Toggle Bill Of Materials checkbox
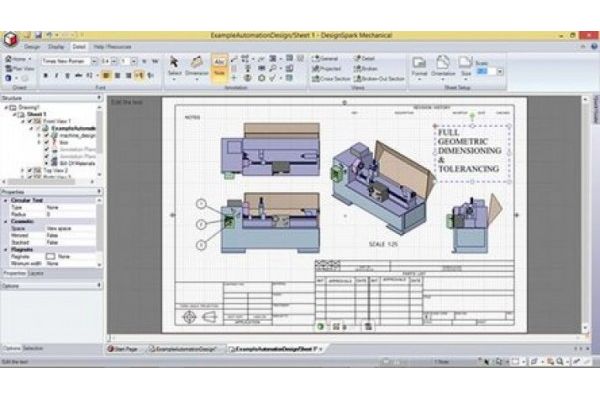The width and height of the screenshot is (600, 400). (x=46, y=163)
